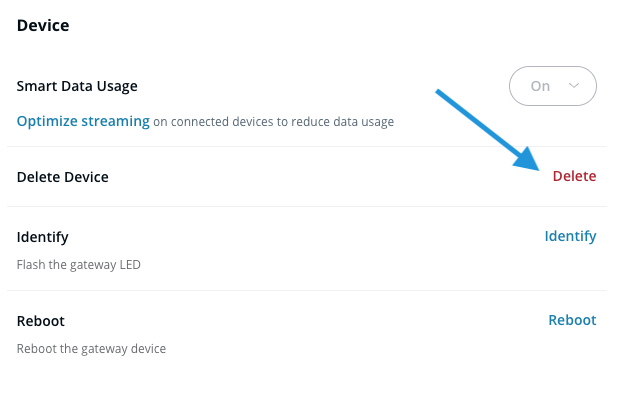Click the Smart Data Usage label
643x417 pixels.
coord(77,86)
